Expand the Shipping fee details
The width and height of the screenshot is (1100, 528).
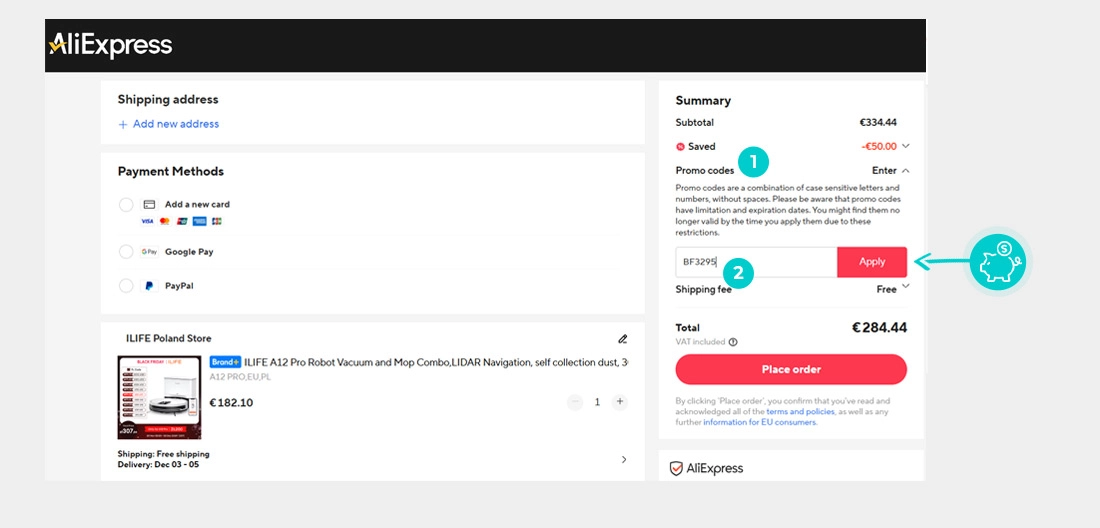[x=905, y=287]
